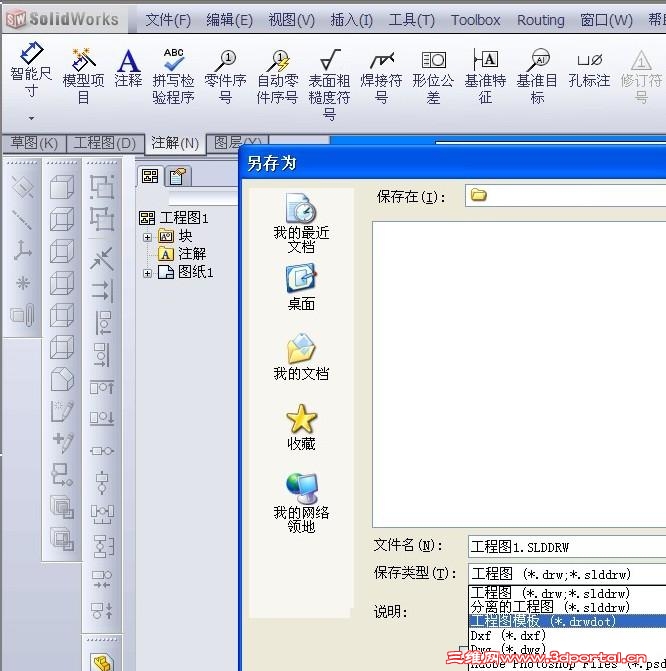
Task: Open the 视图(V) menu
Action: pyautogui.click(x=291, y=20)
